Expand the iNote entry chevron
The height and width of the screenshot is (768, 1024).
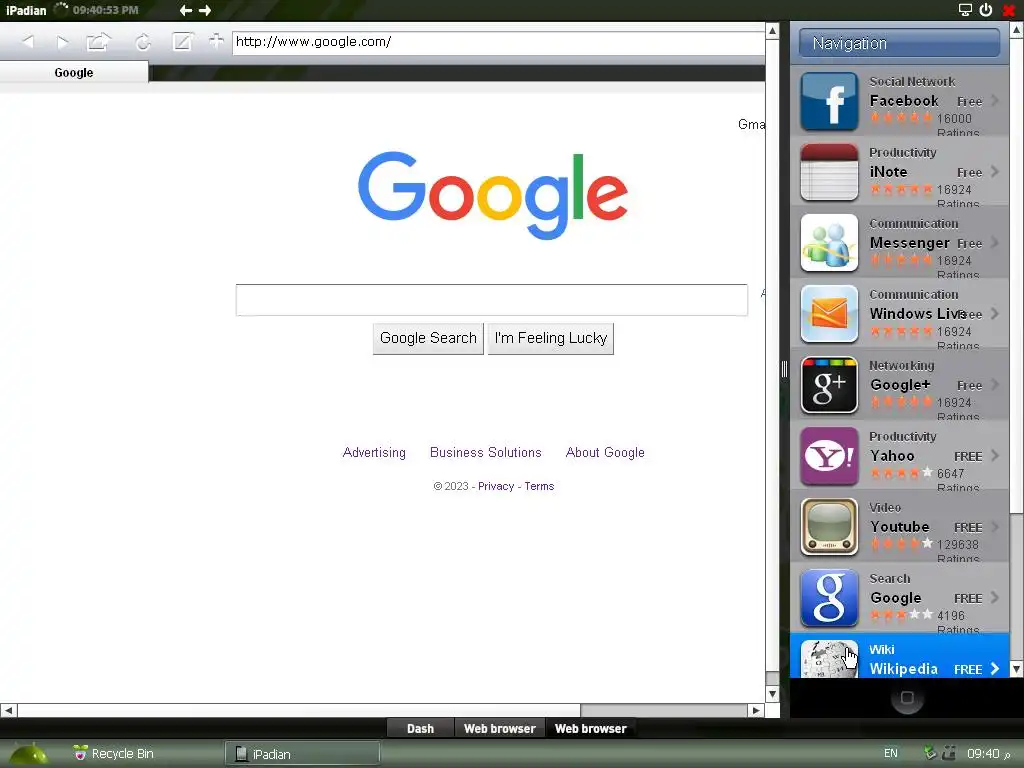995,172
